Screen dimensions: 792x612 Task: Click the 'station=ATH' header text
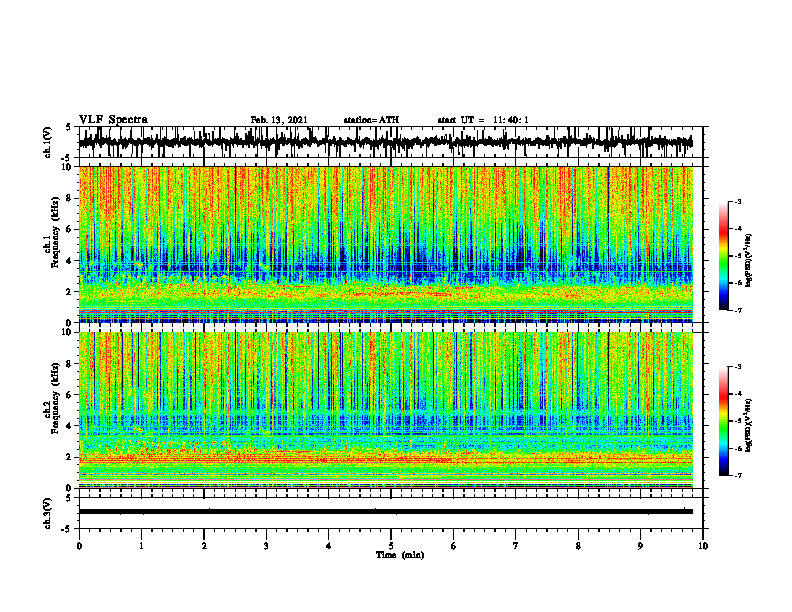point(371,120)
